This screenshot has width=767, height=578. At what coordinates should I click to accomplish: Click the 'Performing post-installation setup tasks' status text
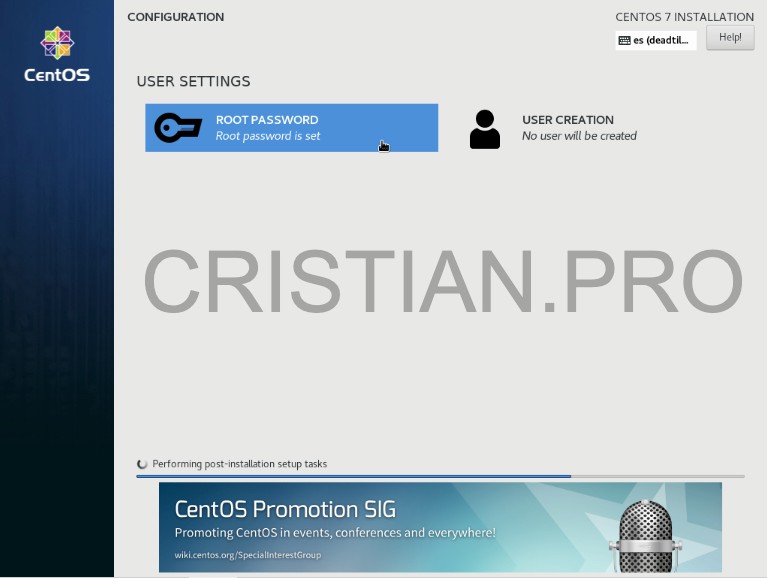coord(240,464)
